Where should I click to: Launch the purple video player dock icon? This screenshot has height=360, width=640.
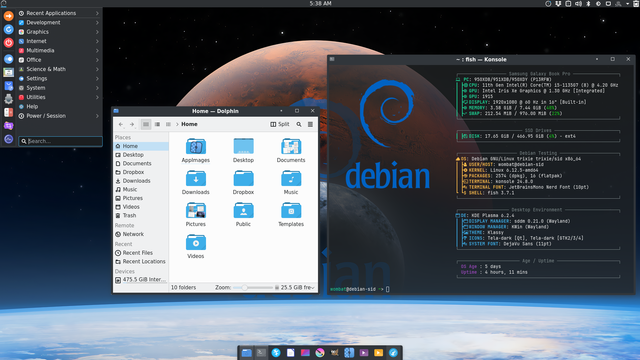364,353
